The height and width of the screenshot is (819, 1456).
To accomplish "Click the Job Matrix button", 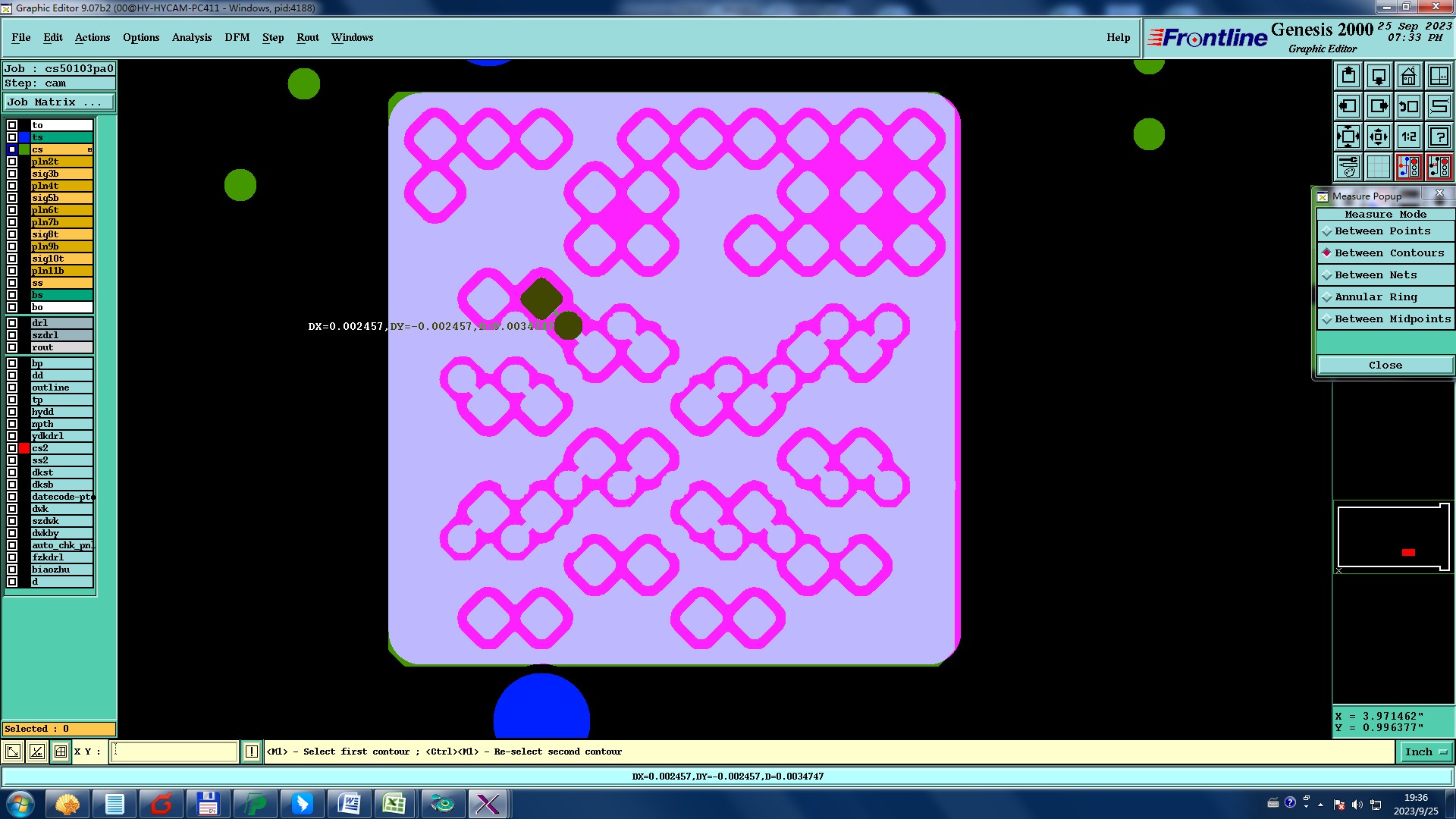I will coord(59,102).
